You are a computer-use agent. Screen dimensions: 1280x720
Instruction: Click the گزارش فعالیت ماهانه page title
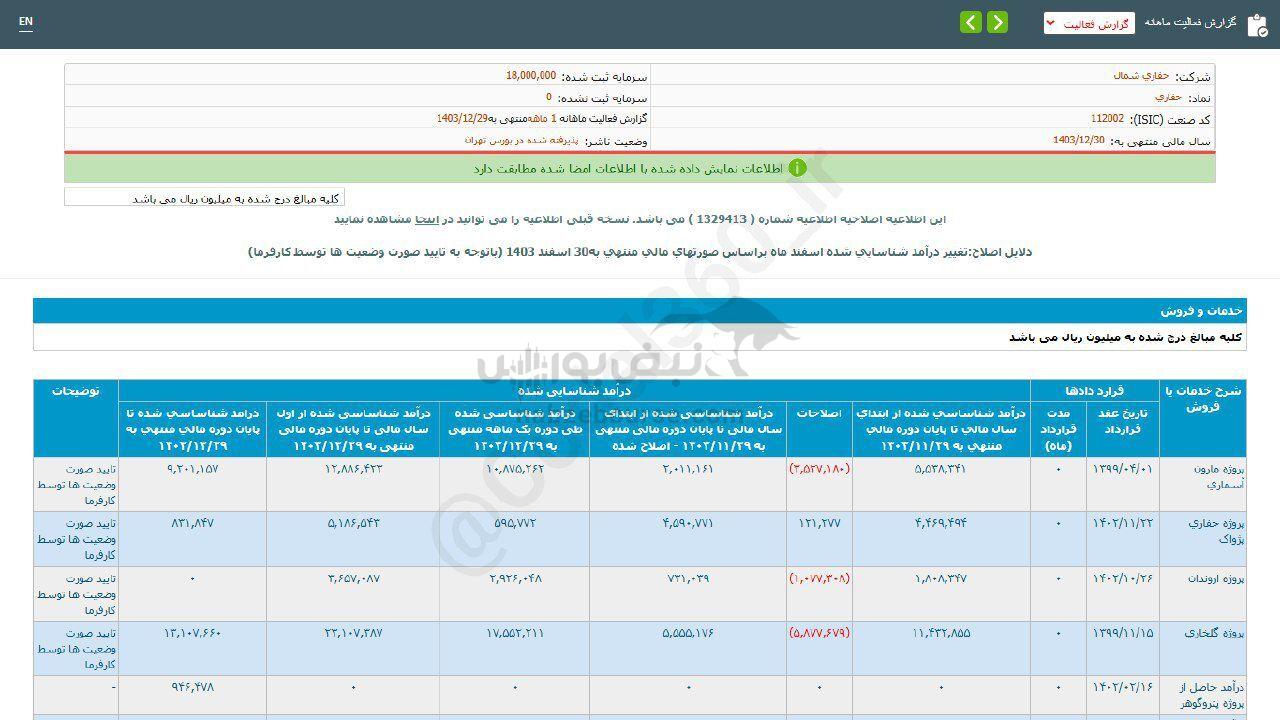pos(1190,22)
